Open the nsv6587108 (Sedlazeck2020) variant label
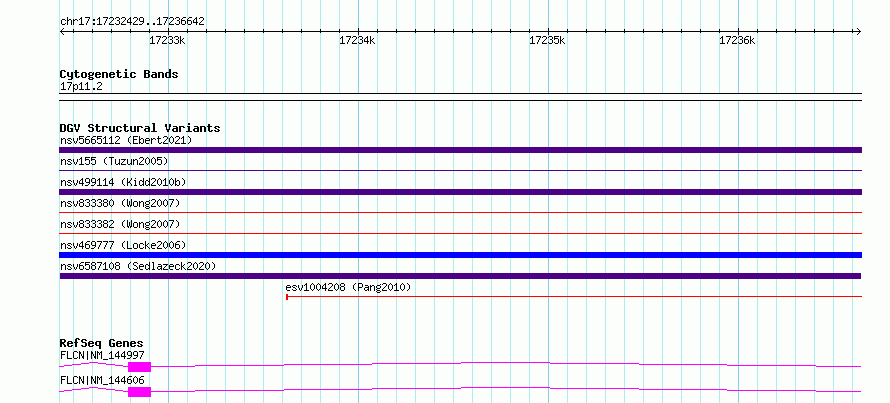The image size is (890, 403). [138, 266]
